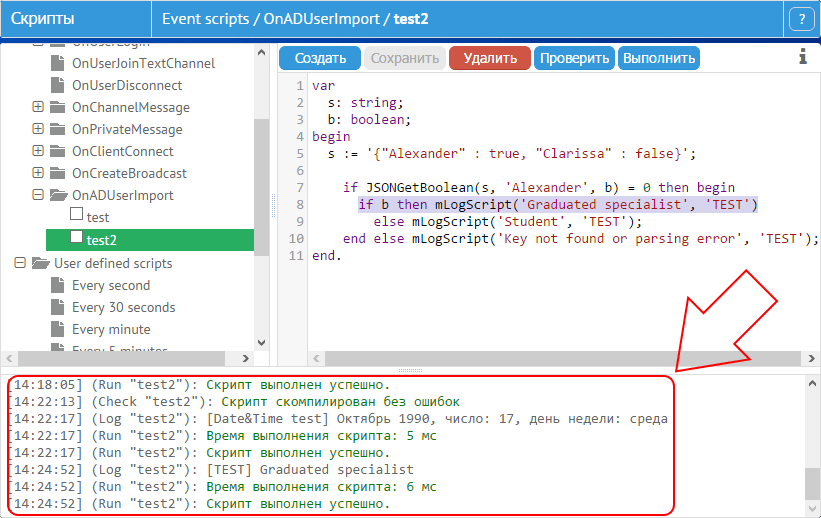Viewport: 821px width, 518px height.
Task: Click the OnADUserImport open folder icon
Action: pyautogui.click(x=58, y=195)
